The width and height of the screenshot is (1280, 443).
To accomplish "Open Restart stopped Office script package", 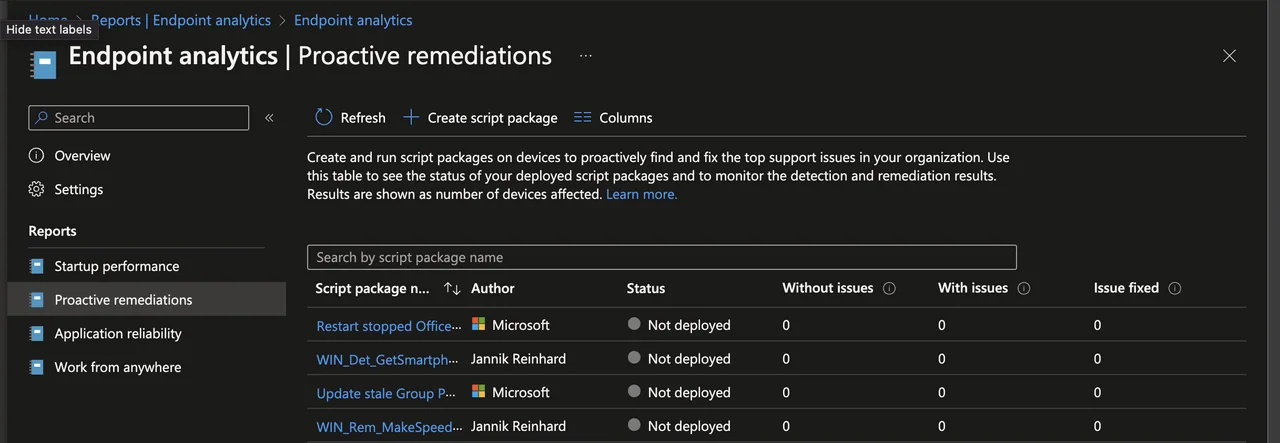I will click(389, 326).
